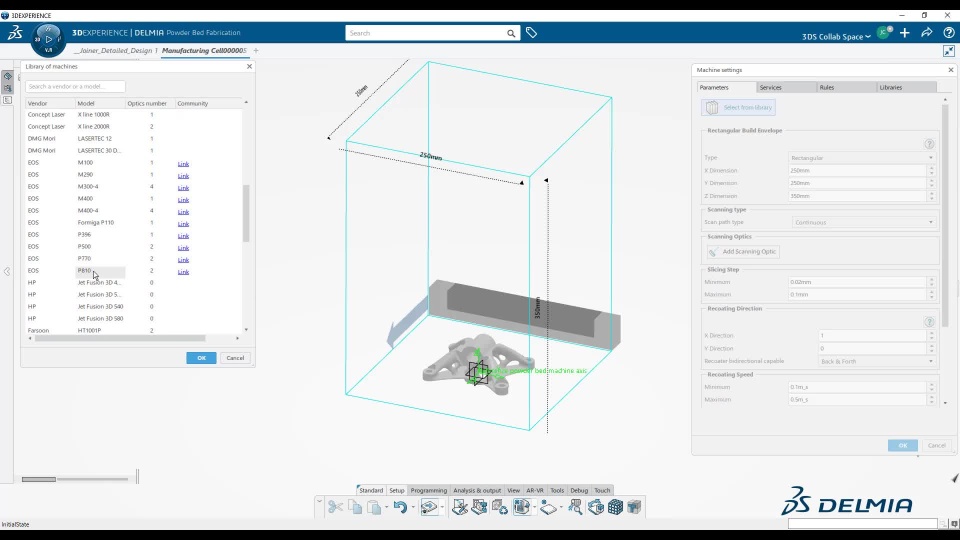Open the Recoater bidirectional capable dropdown

coord(877,361)
